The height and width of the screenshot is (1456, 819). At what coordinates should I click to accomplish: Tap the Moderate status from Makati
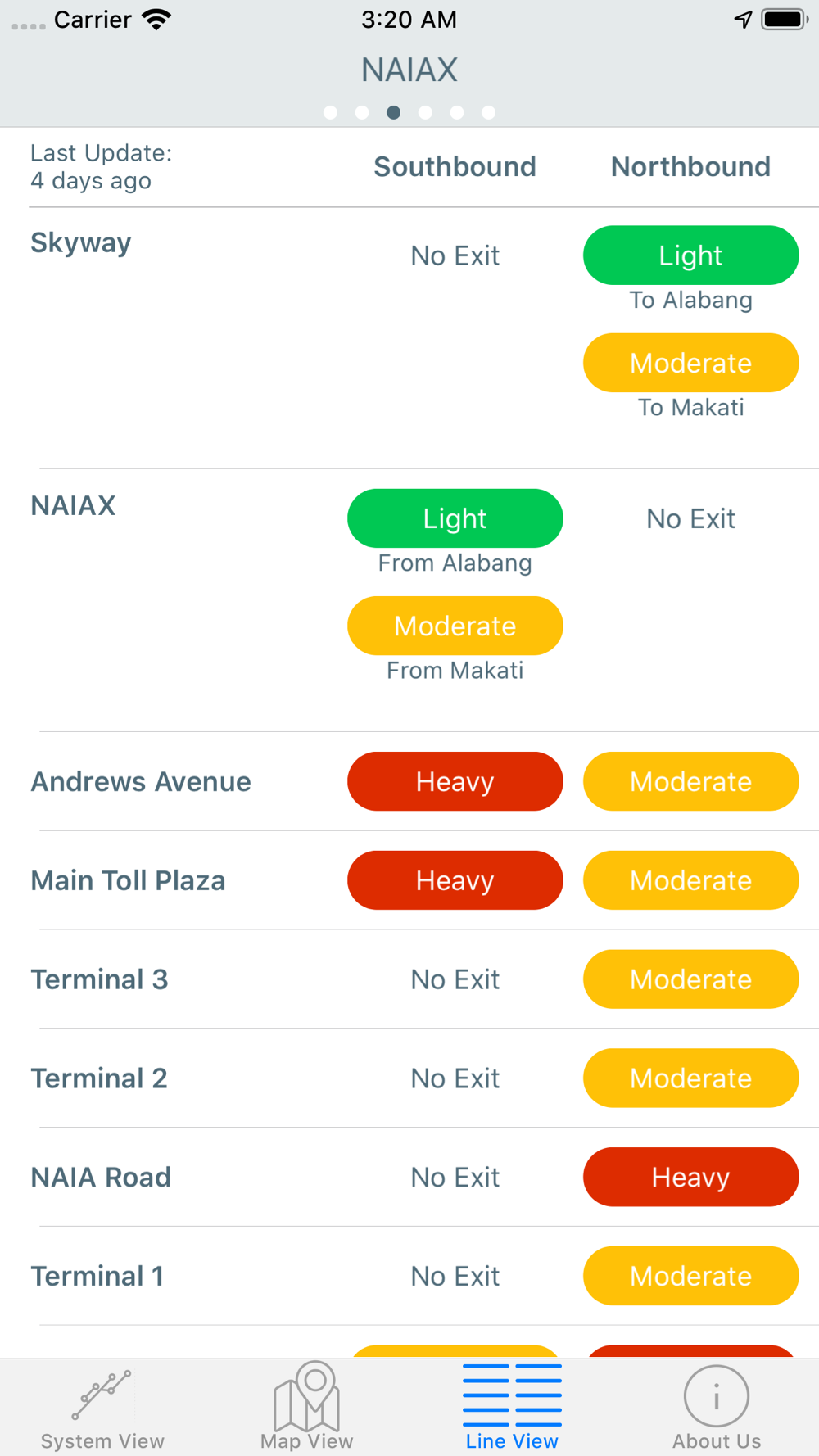point(455,626)
